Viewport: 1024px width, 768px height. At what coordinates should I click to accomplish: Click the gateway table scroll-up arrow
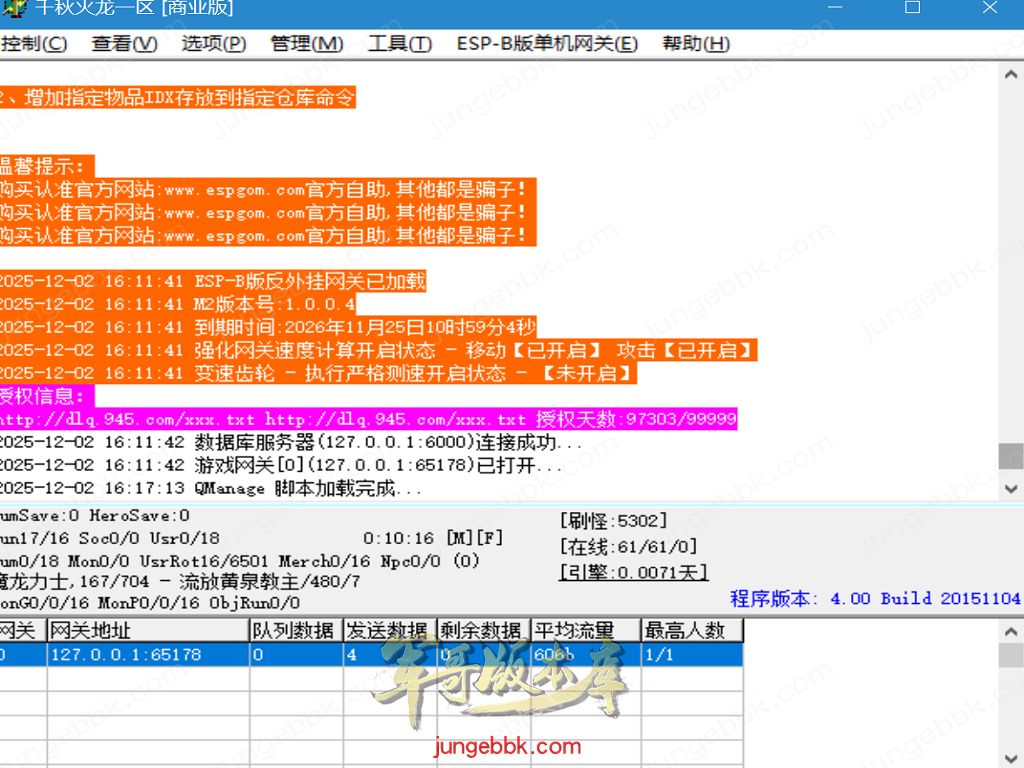[1011, 630]
